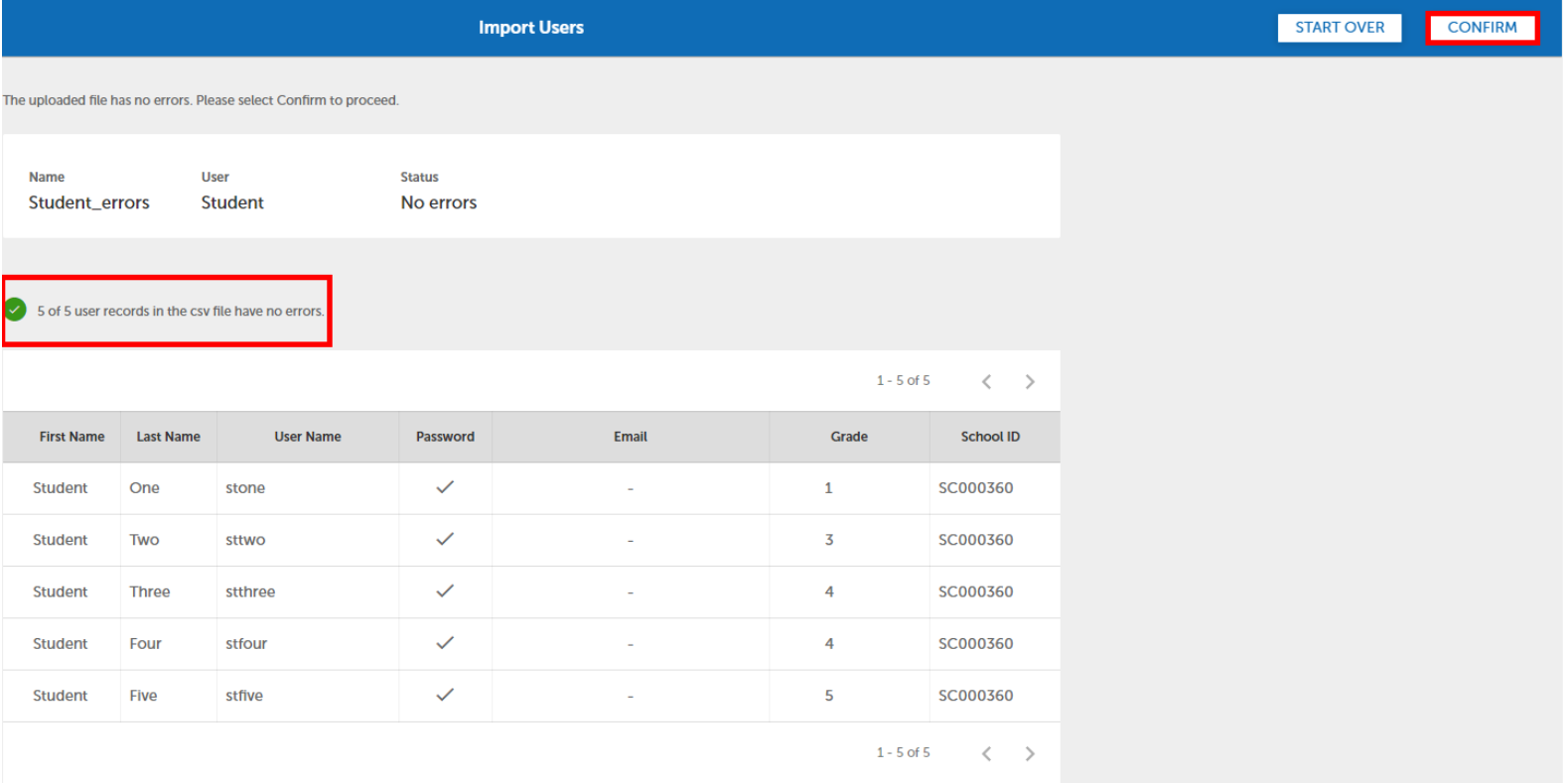Click last name 'Two'
Image resolution: width=1565 pixels, height=784 pixels.
[x=144, y=540]
